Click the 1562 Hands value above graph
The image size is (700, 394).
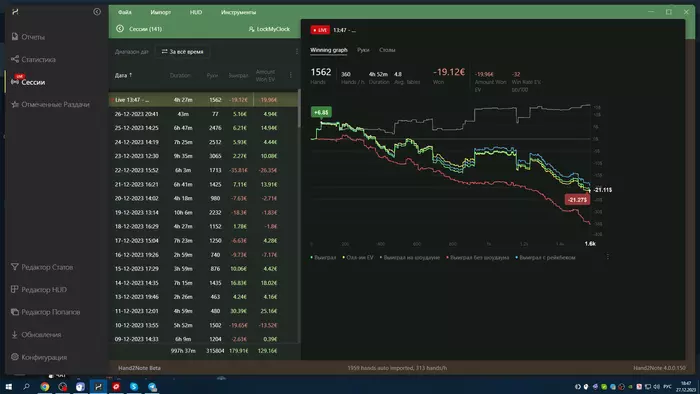pos(321,72)
